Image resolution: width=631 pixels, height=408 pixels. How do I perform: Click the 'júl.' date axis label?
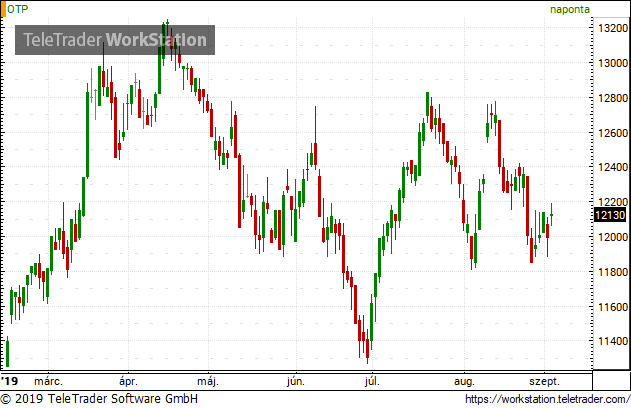pyautogui.click(x=372, y=381)
